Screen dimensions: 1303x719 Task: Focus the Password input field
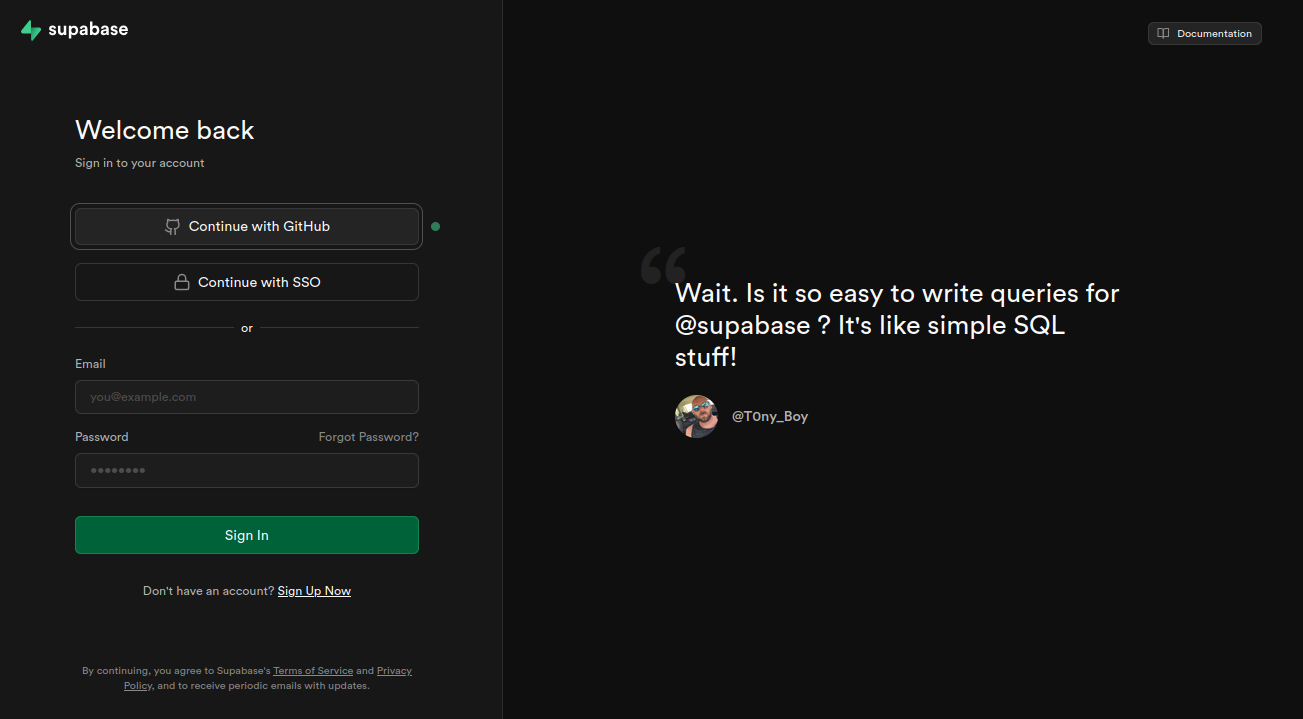247,470
